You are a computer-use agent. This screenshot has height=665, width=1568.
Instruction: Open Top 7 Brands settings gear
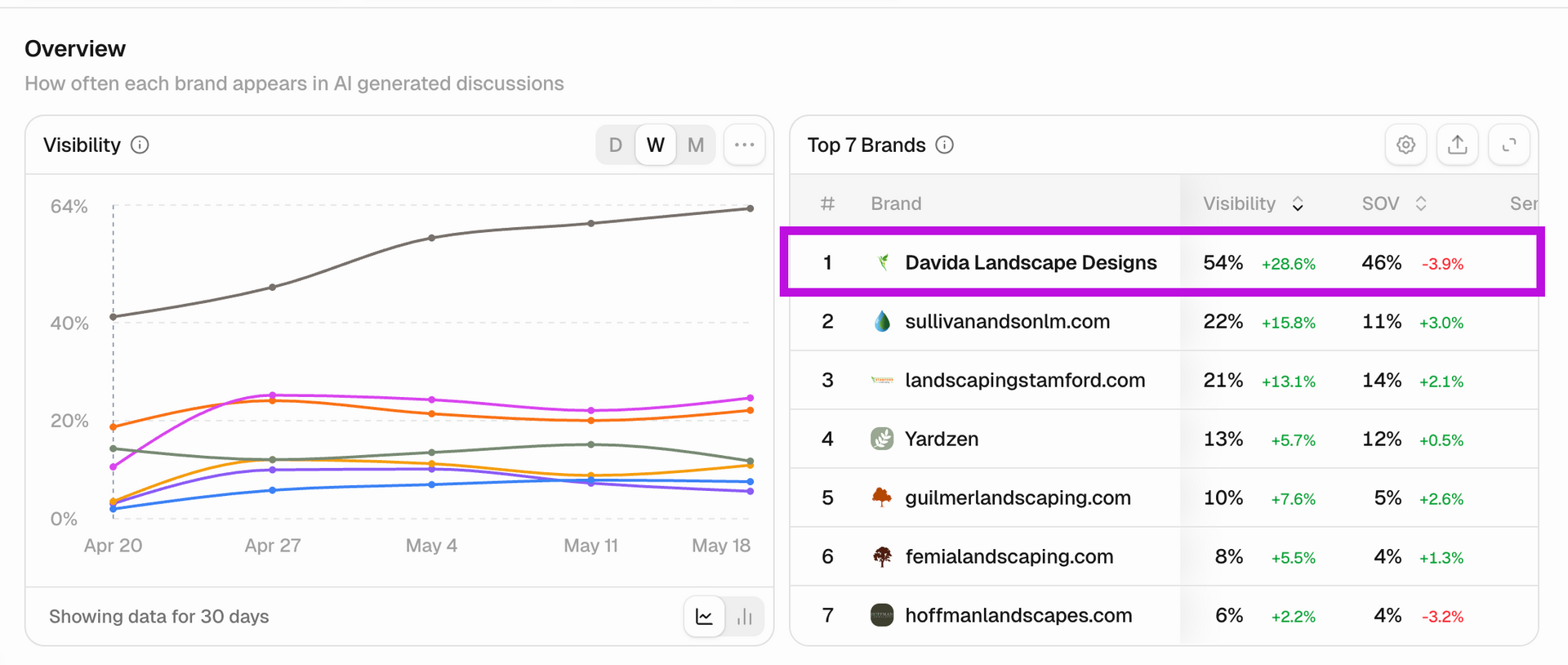1405,145
